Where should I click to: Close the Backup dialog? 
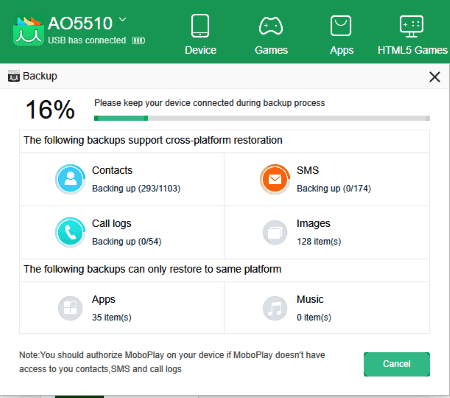tap(435, 77)
